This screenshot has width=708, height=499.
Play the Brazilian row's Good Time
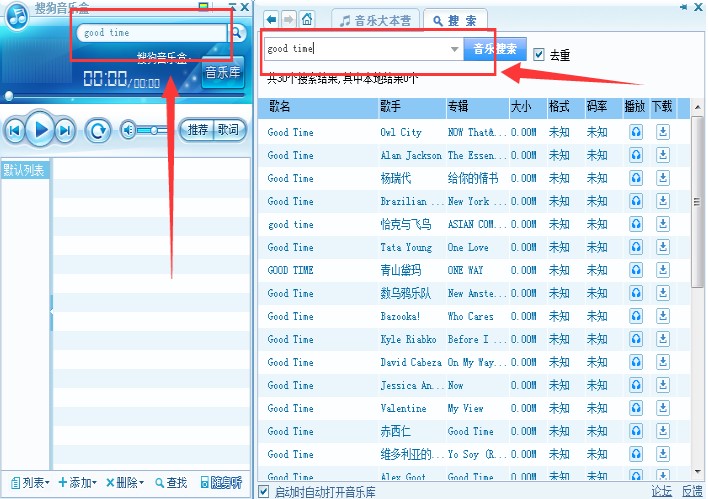636,201
